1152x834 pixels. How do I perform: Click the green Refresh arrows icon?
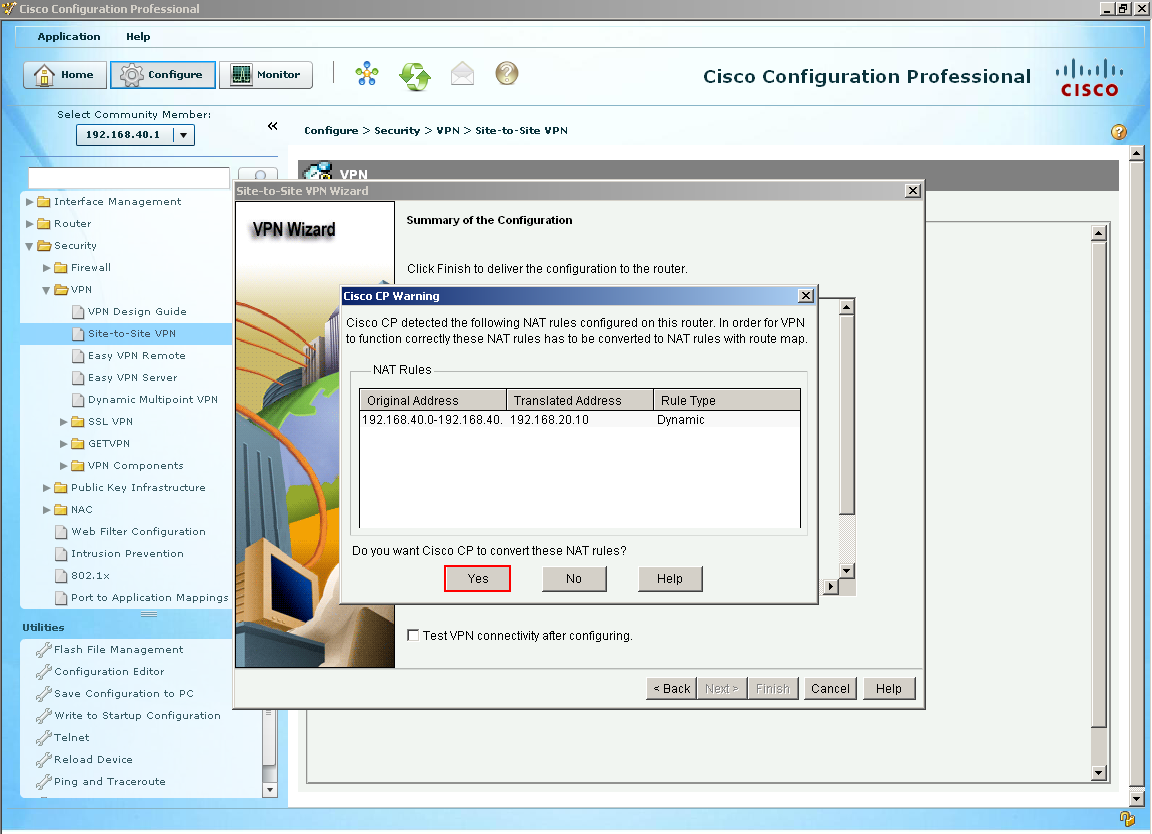click(x=414, y=75)
